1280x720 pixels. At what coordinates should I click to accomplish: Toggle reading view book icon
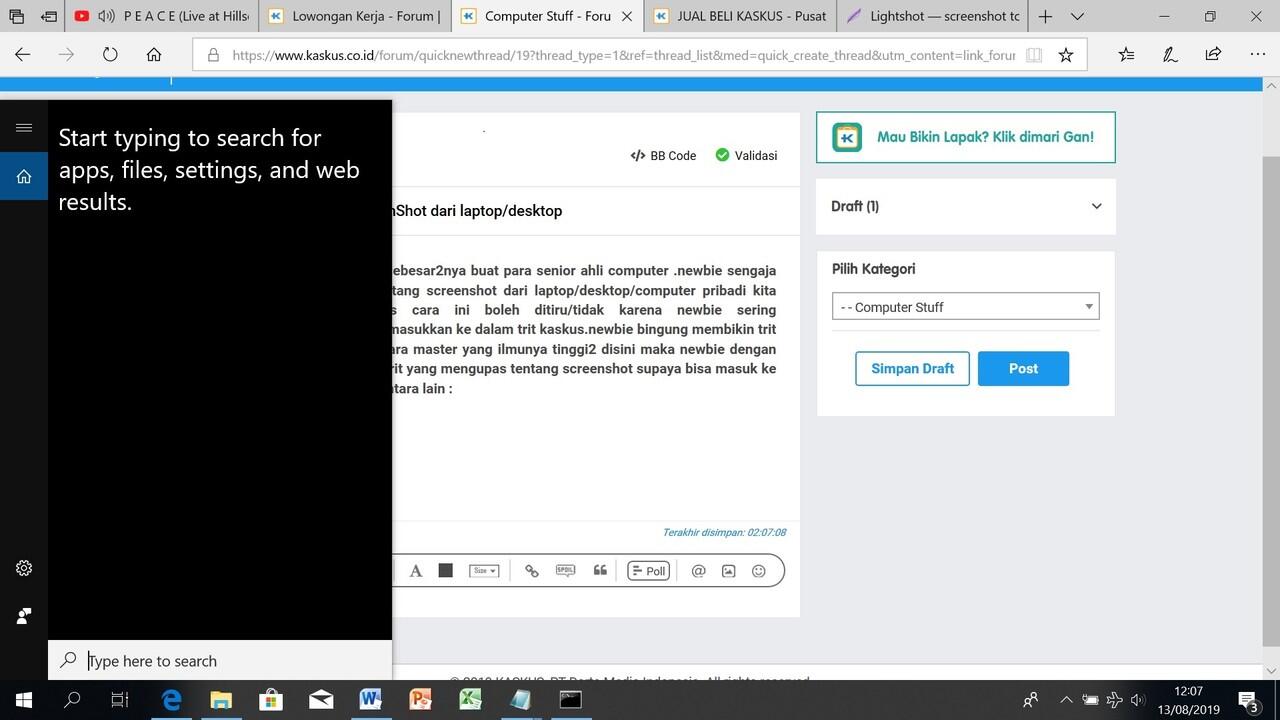[x=1034, y=55]
